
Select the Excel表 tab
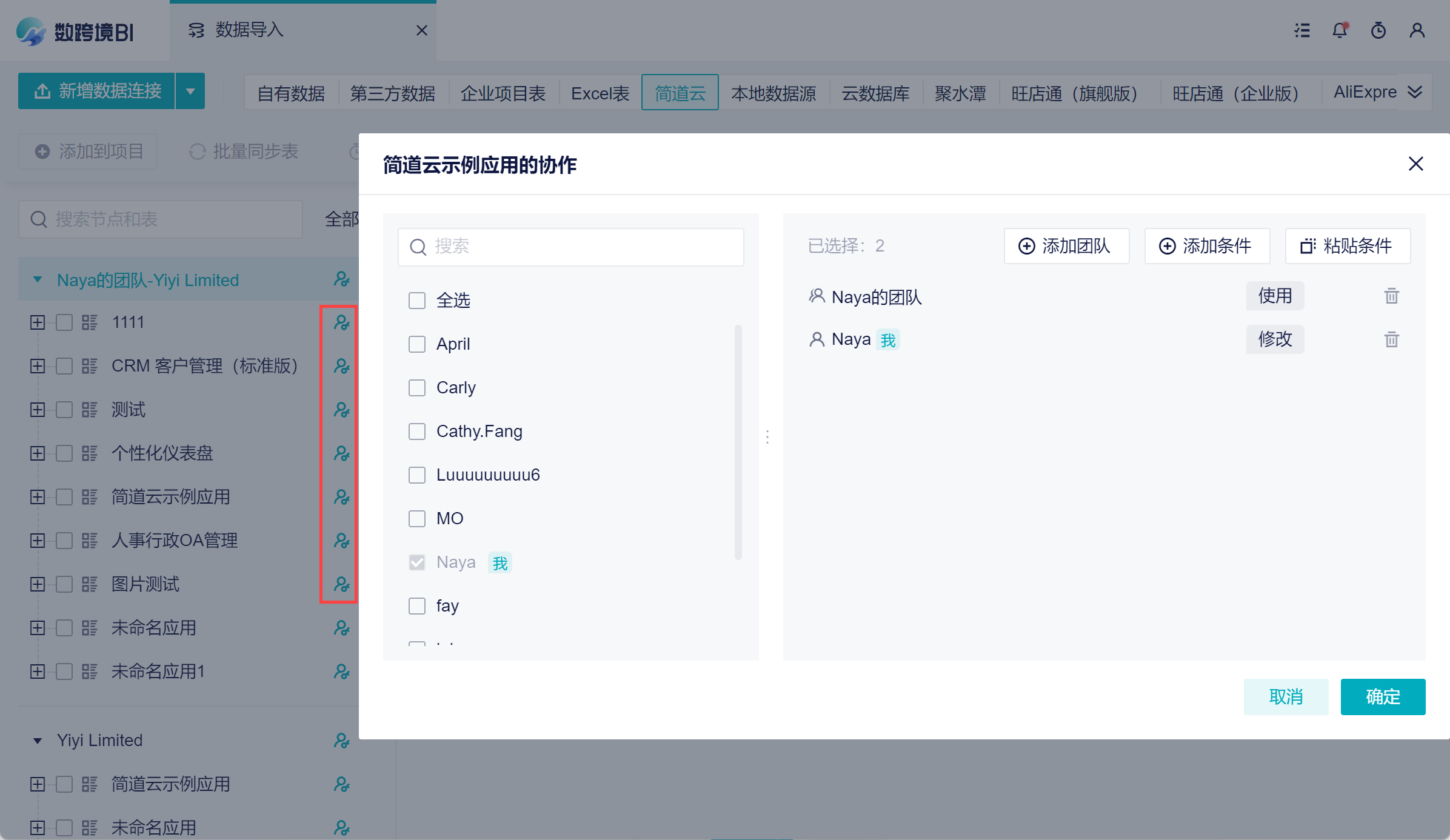point(600,93)
